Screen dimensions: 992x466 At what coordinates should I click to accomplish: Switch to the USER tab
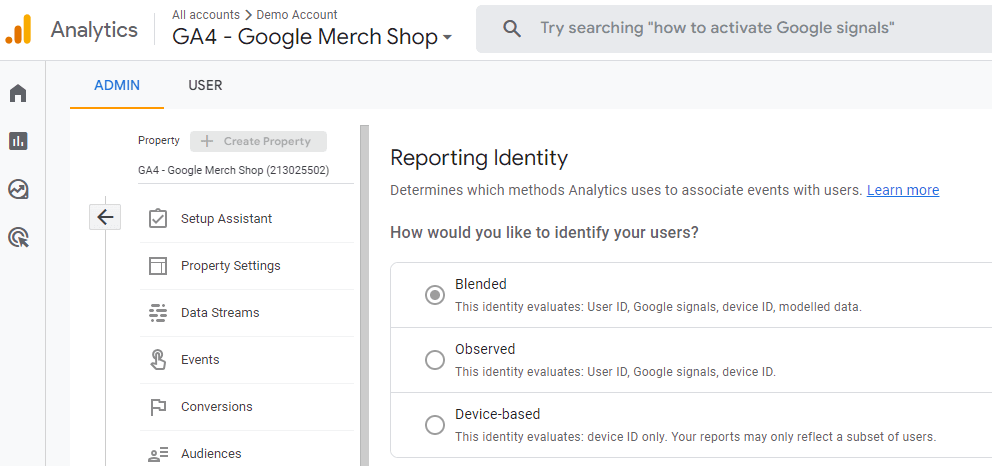point(205,85)
